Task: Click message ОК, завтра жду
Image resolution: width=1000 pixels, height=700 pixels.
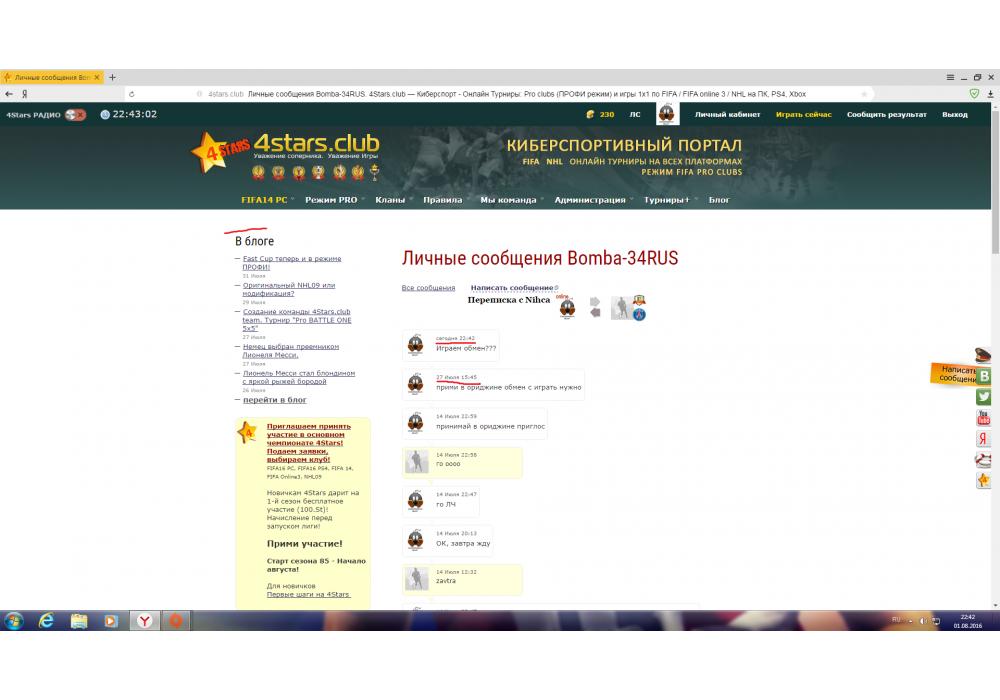Action: [463, 543]
